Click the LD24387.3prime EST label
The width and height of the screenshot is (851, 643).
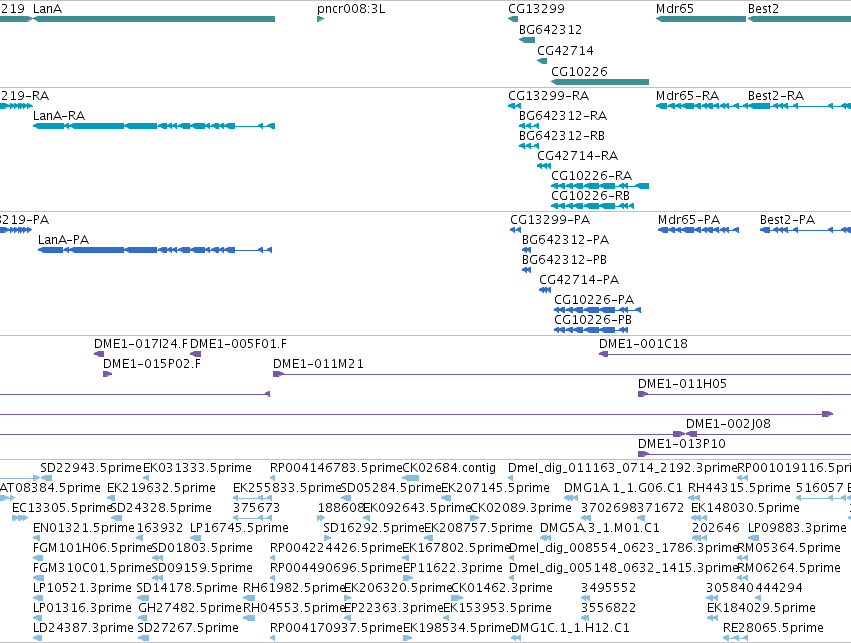coord(84,629)
